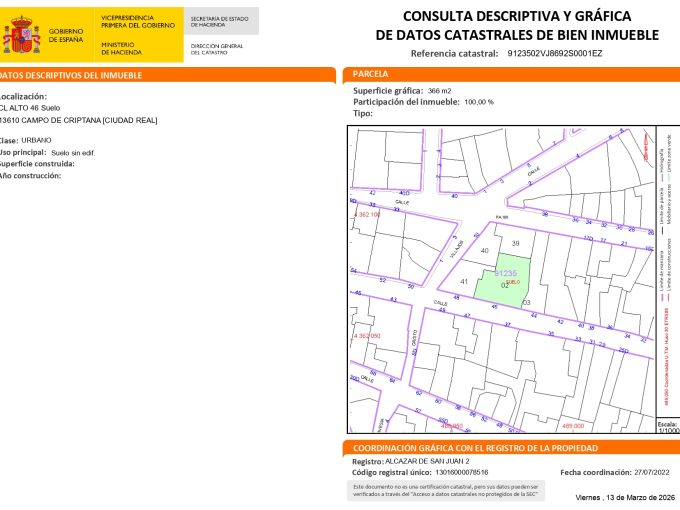Screen dimensions: 680x510
Task: Click the Gobierno de España logo text
Action: click(65, 38)
